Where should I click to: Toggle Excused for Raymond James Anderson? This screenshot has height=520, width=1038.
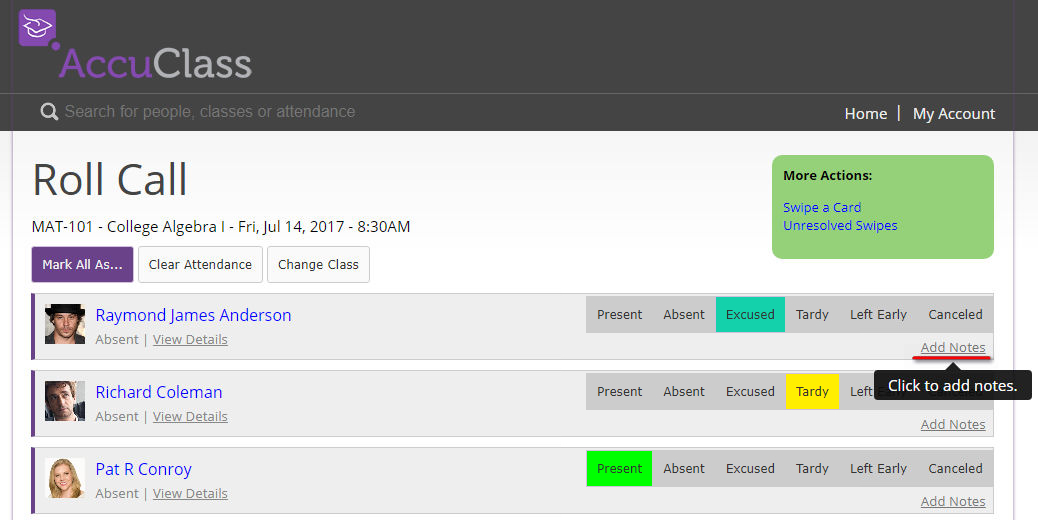[750, 315]
